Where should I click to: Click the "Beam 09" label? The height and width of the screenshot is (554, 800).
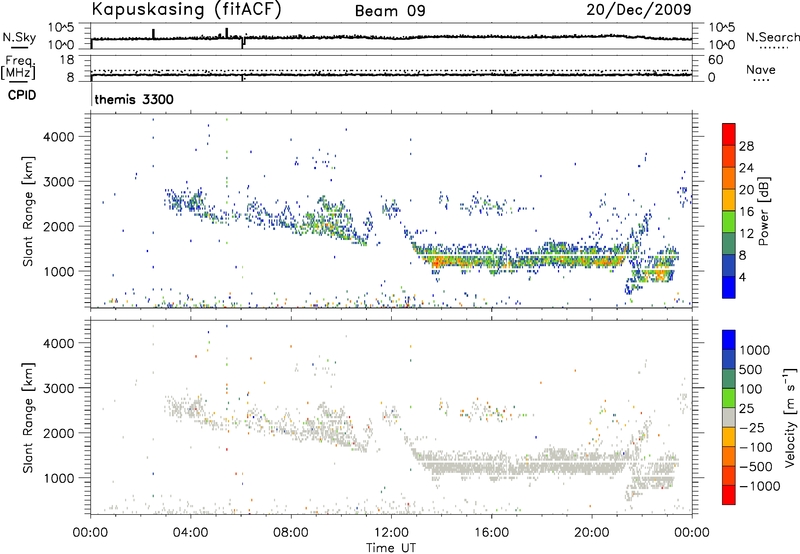point(390,11)
